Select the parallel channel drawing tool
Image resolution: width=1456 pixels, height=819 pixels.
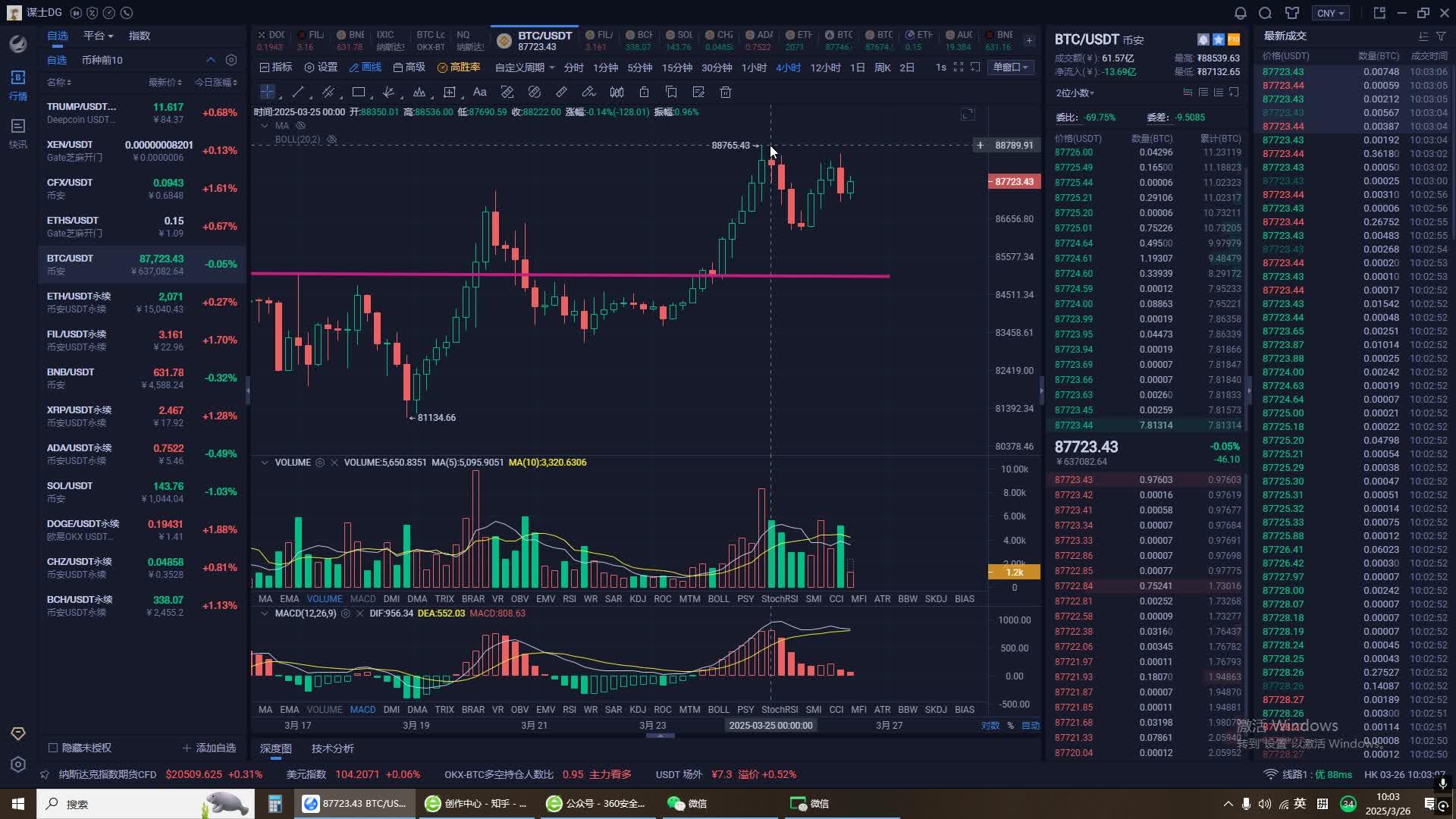click(328, 92)
